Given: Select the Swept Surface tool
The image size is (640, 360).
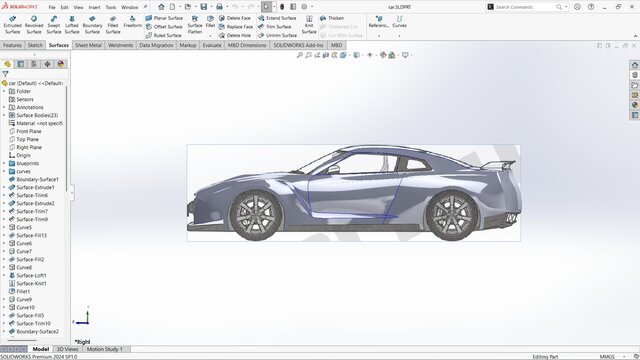Looking at the screenshot, I should click(x=53, y=25).
